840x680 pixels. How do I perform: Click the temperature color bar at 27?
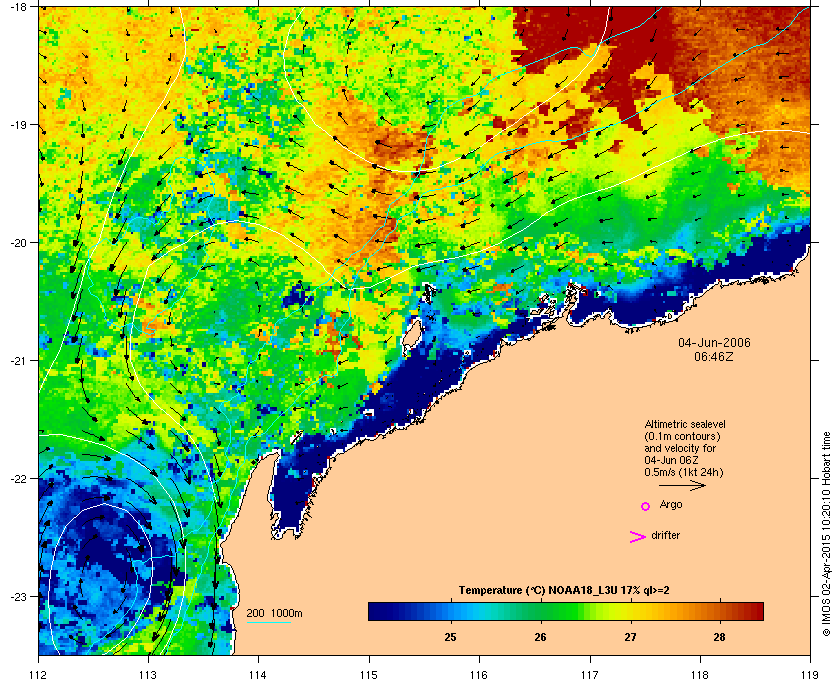click(x=631, y=611)
